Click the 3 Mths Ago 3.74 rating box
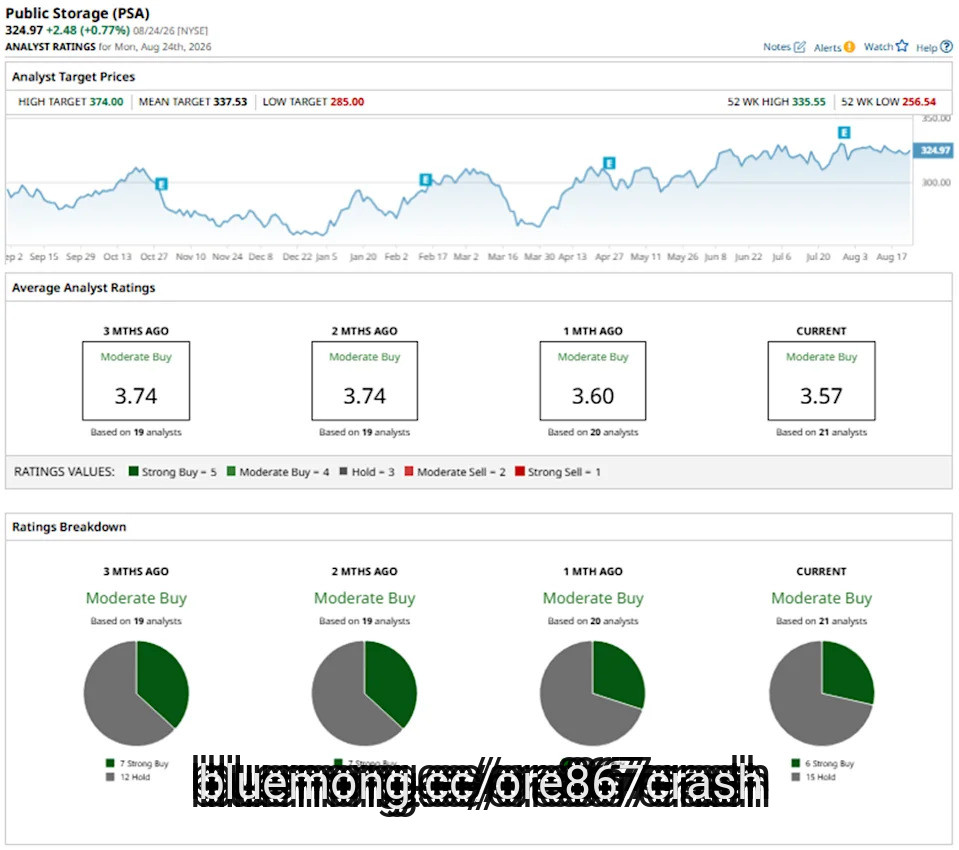This screenshot has height=850, width=959. point(136,380)
